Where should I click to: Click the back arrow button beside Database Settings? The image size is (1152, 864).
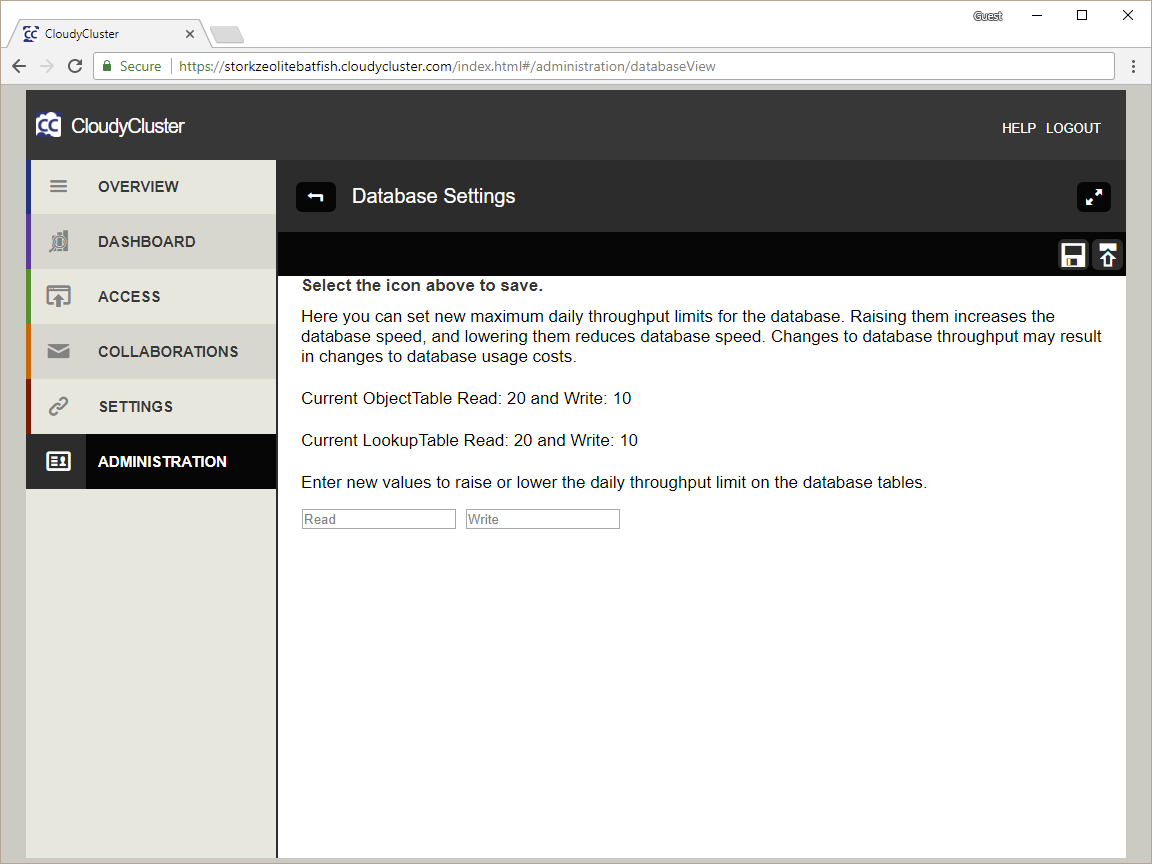316,197
